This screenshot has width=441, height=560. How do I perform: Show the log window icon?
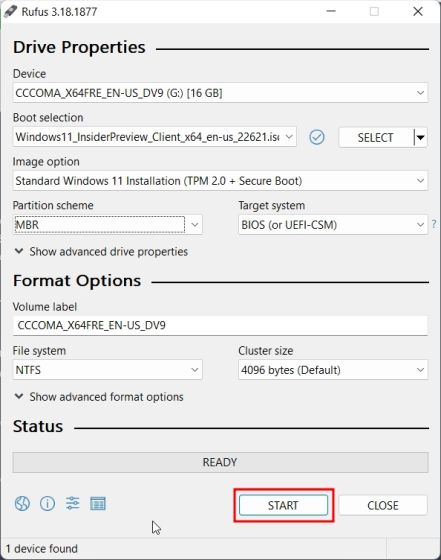(98, 504)
